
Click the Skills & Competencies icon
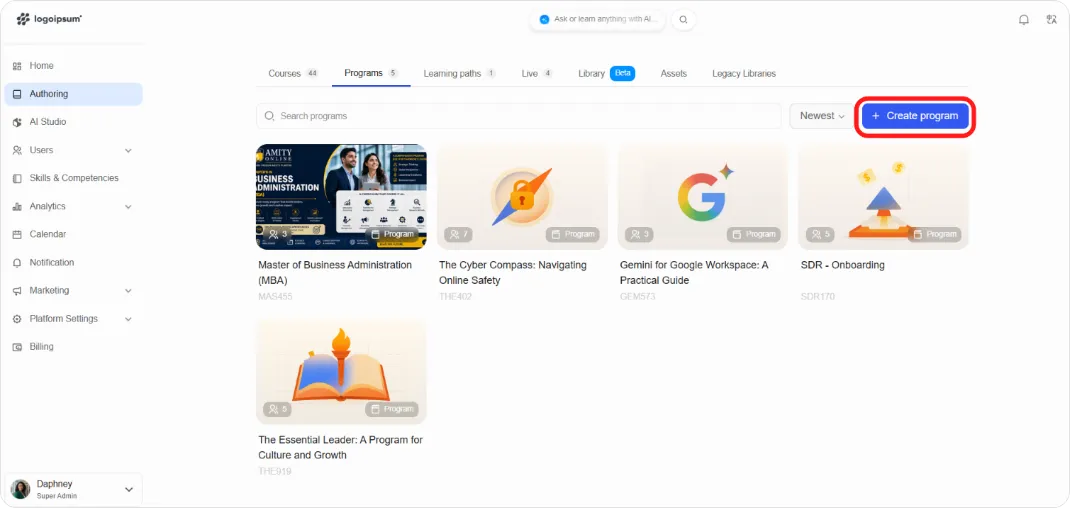pyautogui.click(x=17, y=178)
